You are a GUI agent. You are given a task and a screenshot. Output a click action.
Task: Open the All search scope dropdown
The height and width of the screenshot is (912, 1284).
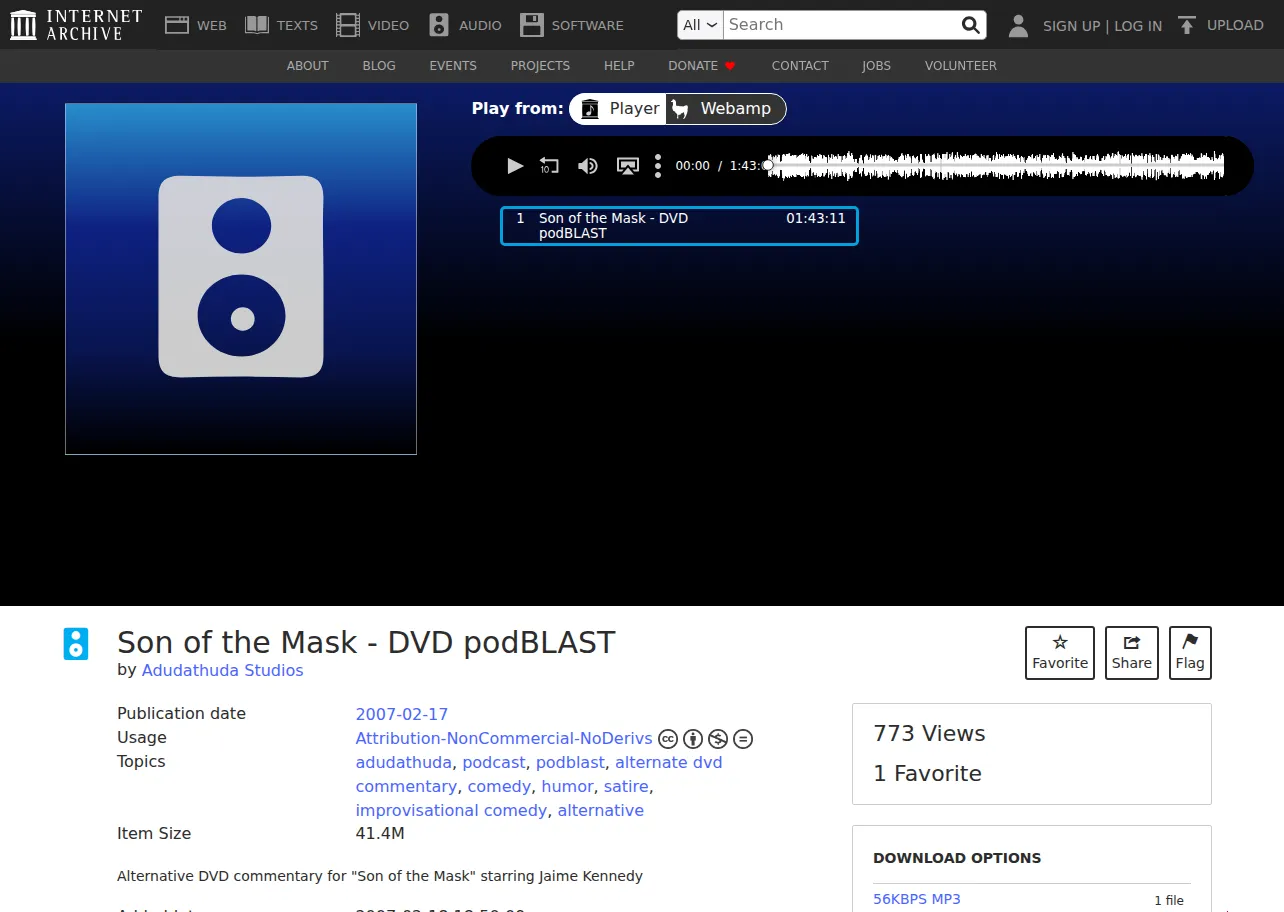pos(700,25)
